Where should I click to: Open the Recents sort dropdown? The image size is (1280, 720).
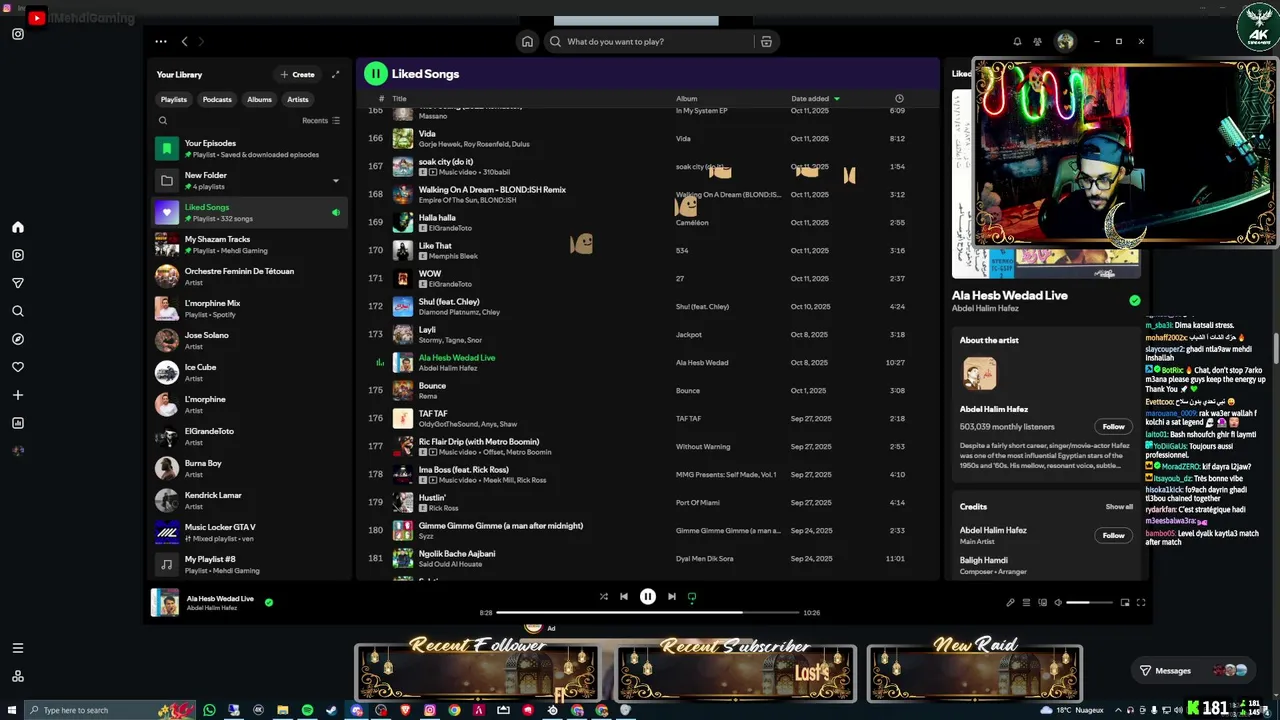tap(321, 121)
